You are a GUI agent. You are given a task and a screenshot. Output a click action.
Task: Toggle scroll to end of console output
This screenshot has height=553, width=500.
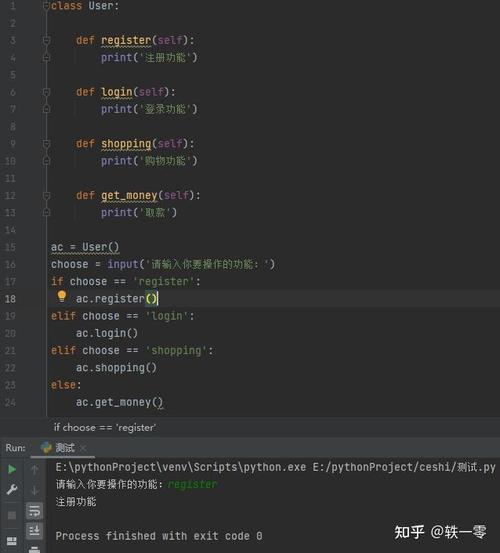[35, 531]
